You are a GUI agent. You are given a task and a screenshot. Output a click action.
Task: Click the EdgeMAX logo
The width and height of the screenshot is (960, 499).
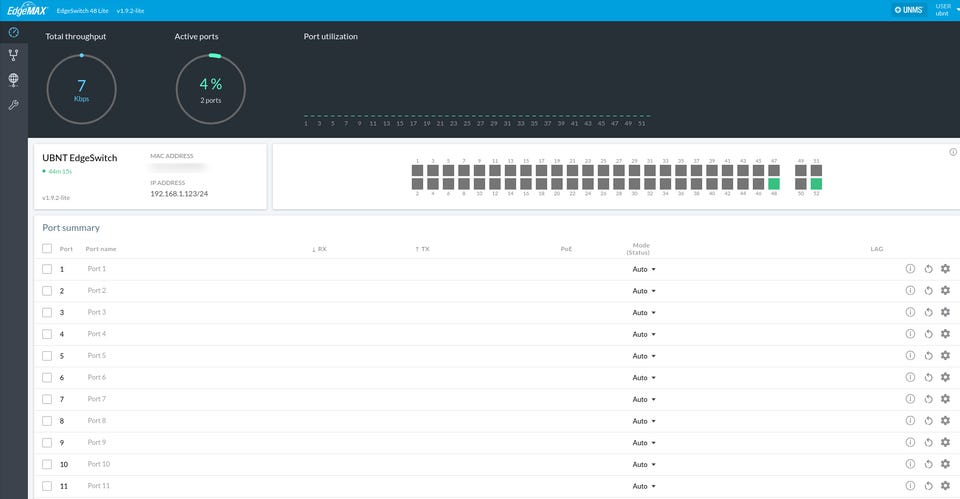[x=27, y=10]
